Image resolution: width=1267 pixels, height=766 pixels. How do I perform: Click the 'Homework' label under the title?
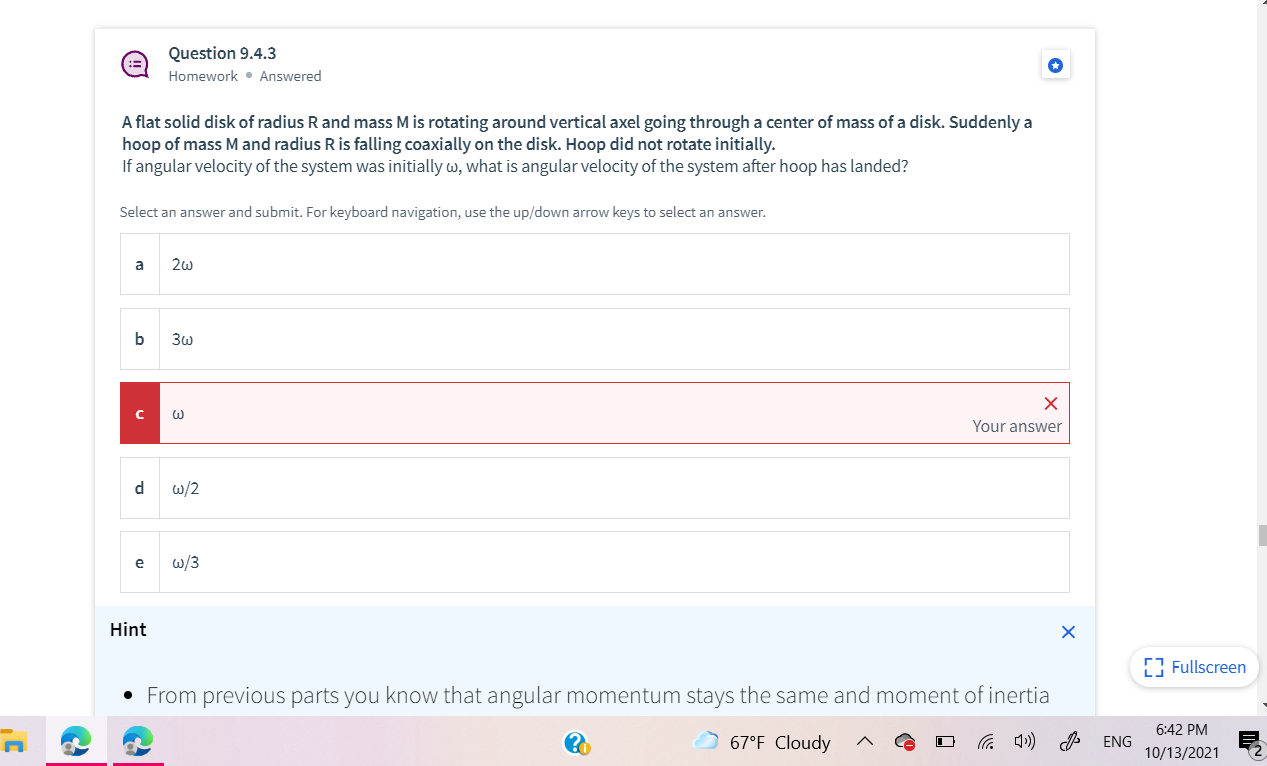203,76
